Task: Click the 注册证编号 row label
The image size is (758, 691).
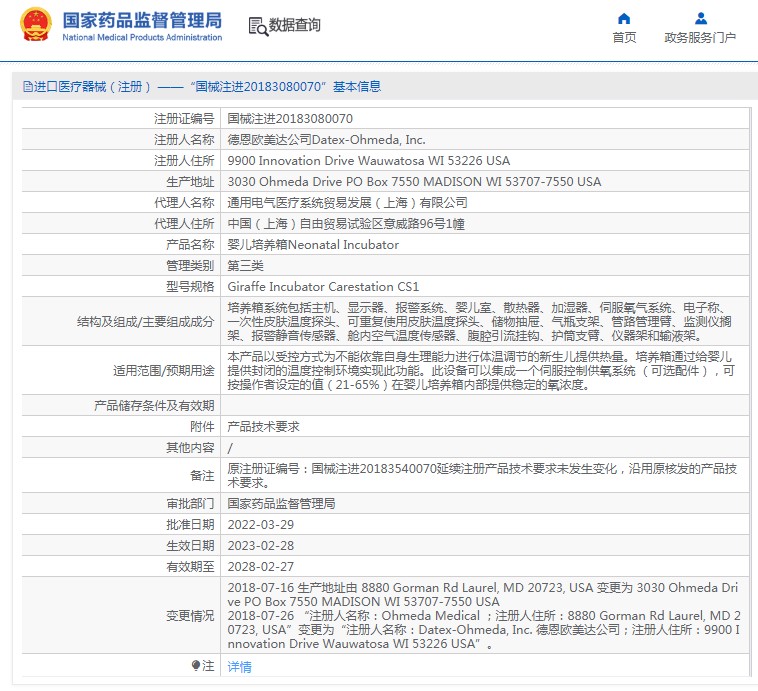Action: (x=184, y=118)
